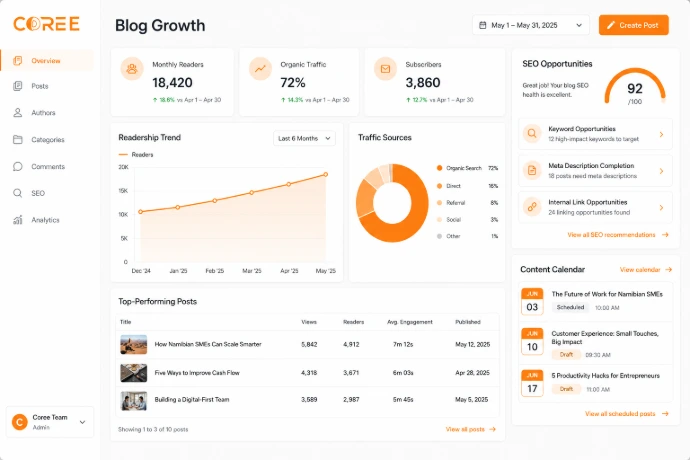Click arrow beside View all SEO recommendations

click(x=665, y=235)
